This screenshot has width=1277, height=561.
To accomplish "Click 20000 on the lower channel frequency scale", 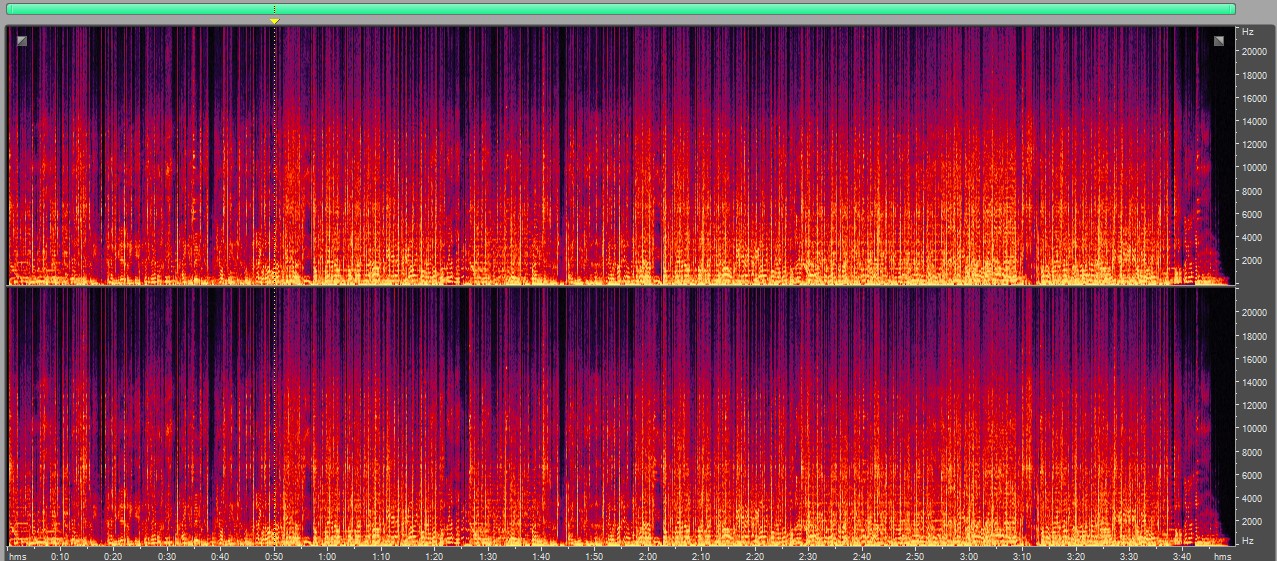I will click(1255, 312).
